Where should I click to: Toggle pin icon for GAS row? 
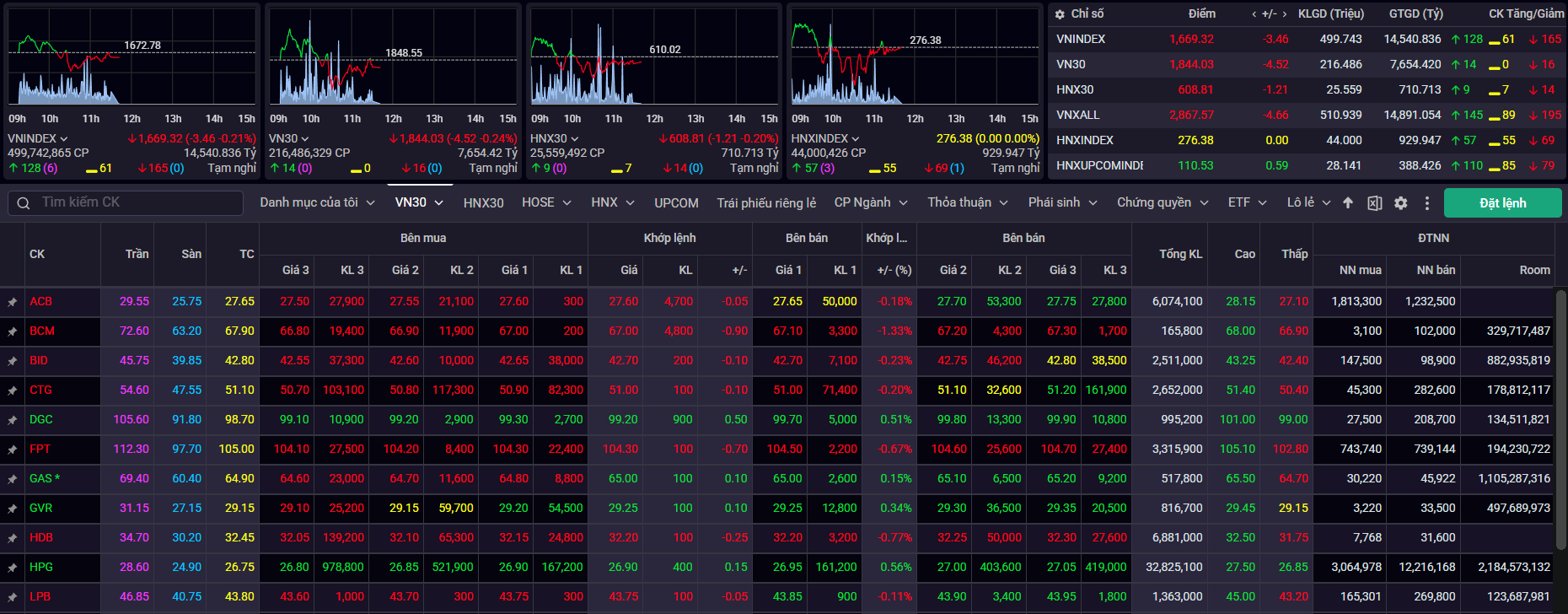coord(12,479)
